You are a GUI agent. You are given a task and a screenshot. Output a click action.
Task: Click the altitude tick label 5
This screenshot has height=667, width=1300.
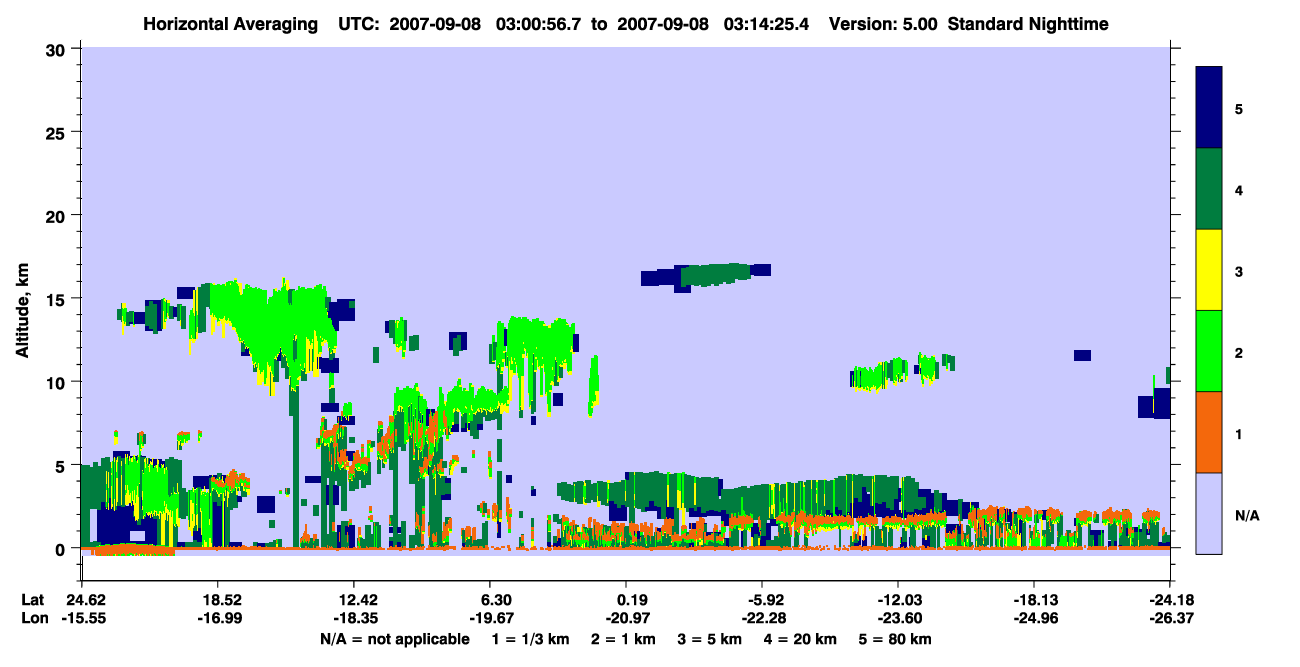[62, 465]
